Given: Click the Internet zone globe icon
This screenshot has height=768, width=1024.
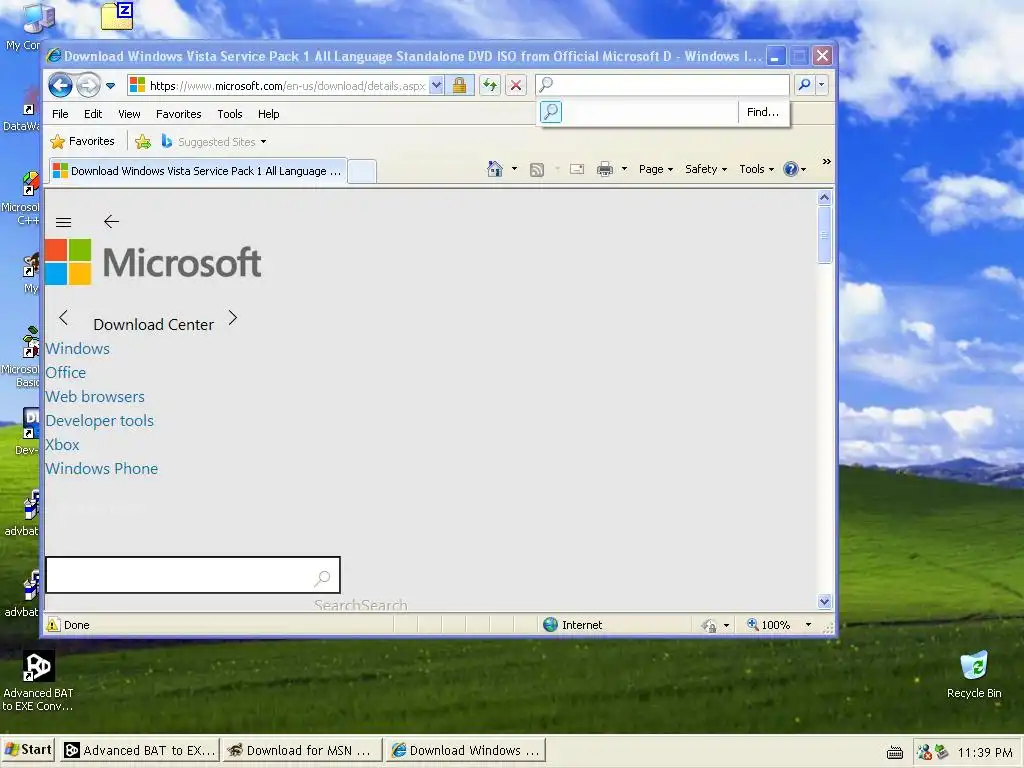Looking at the screenshot, I should click(551, 625).
